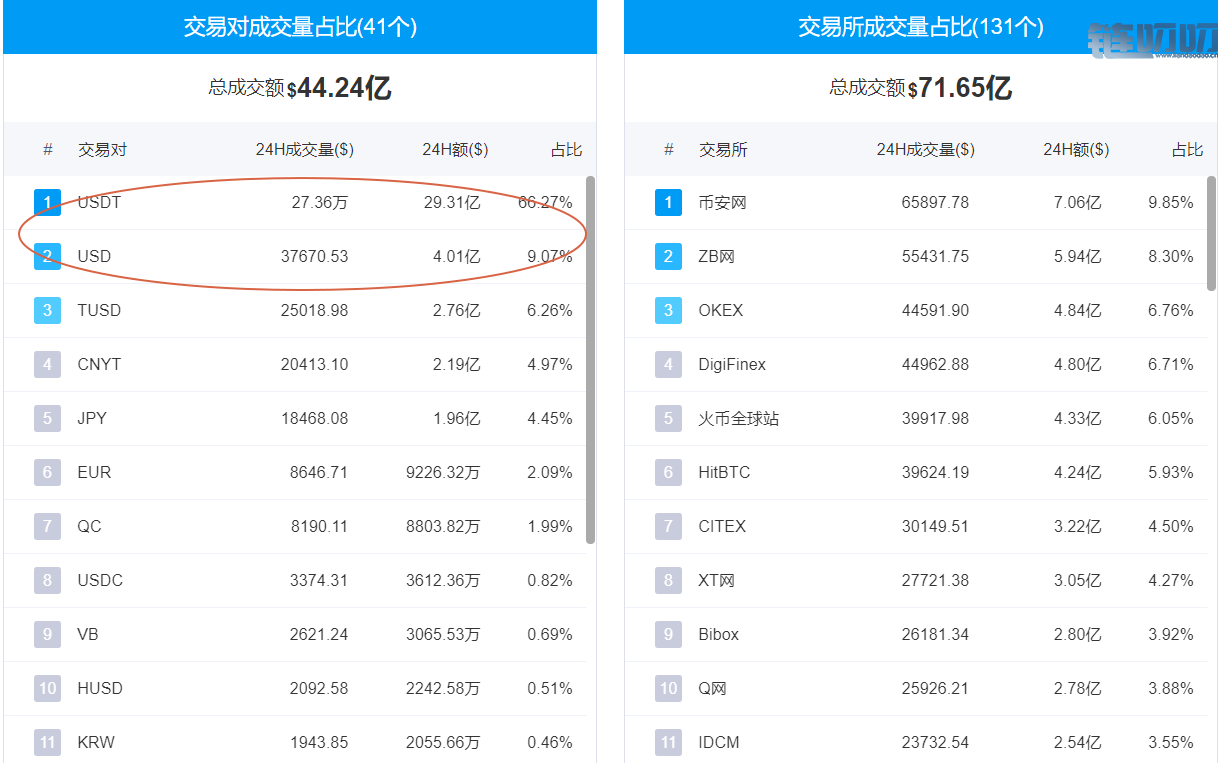The height and width of the screenshot is (763, 1232).
Task: Click the exchanges table scrollbar
Action: coord(1212,234)
